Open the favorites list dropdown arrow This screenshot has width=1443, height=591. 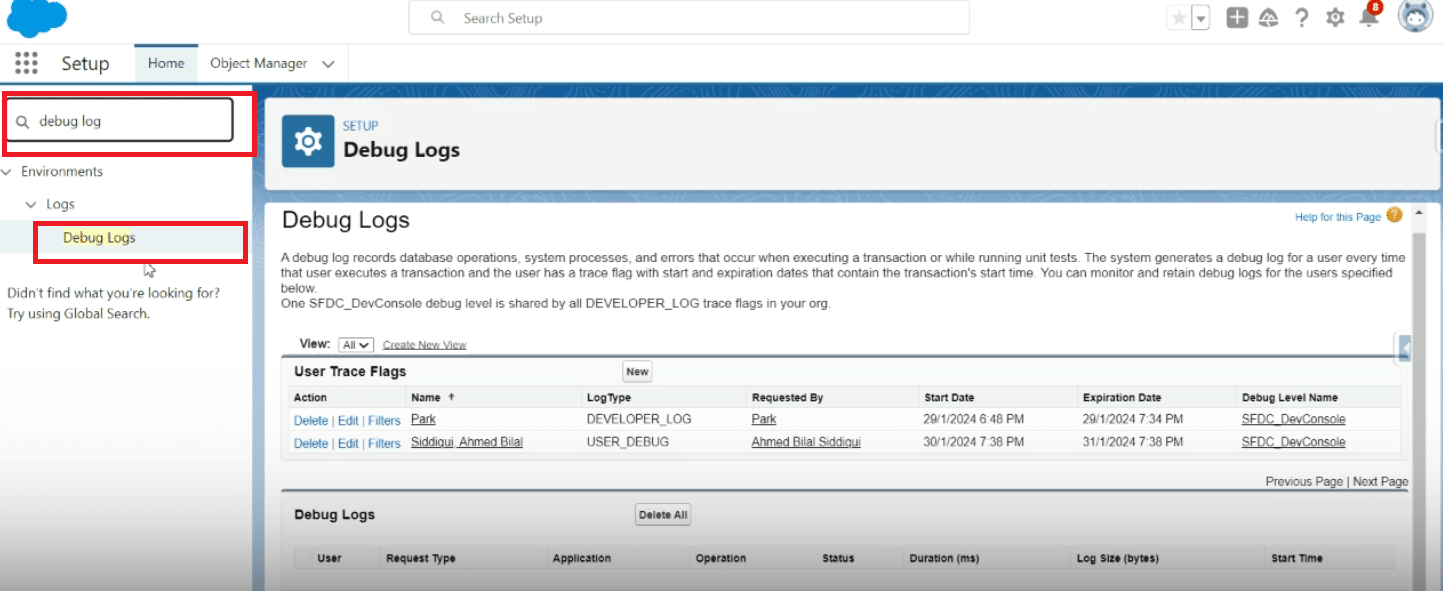click(1201, 18)
